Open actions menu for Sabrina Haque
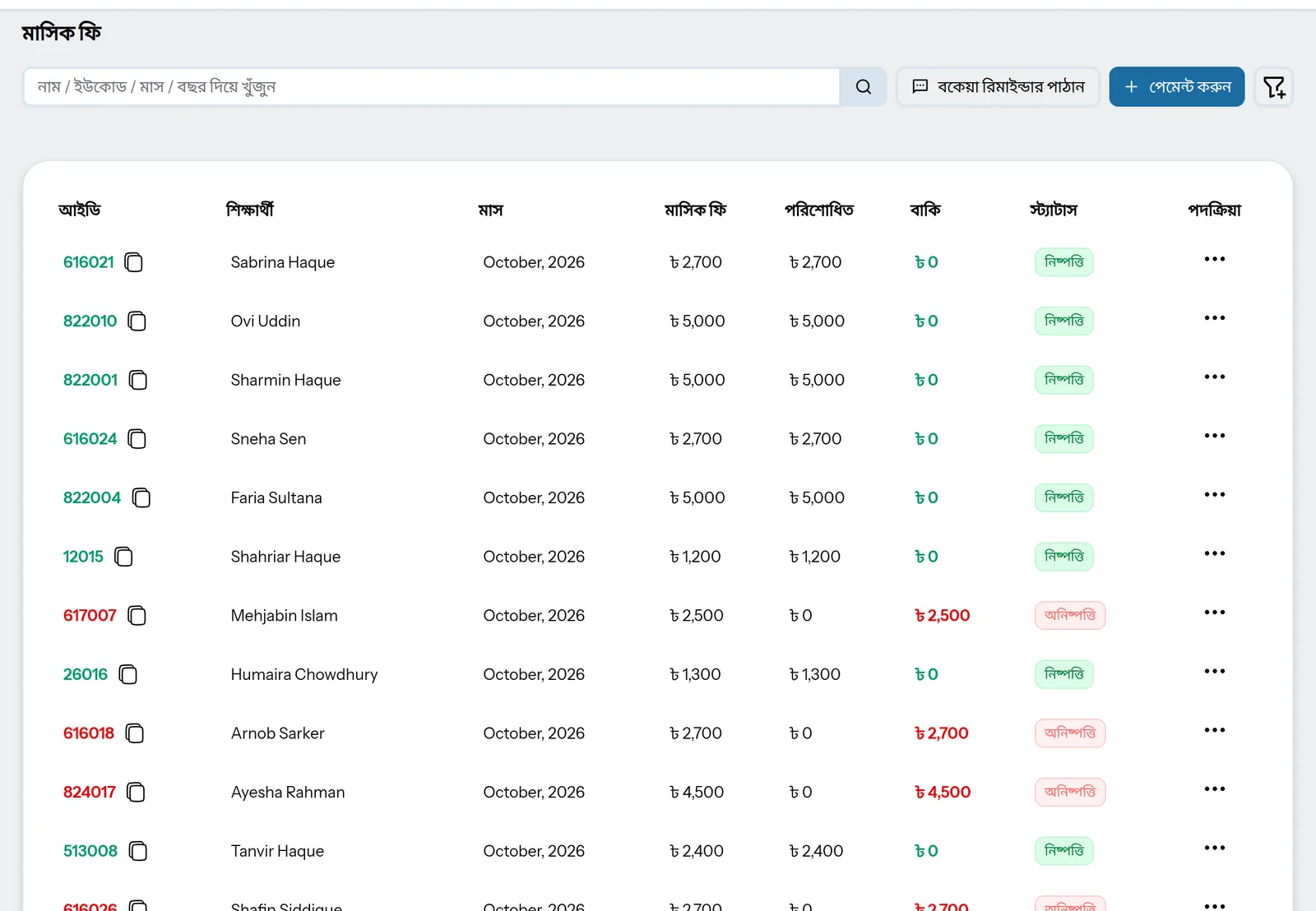 pyautogui.click(x=1214, y=260)
